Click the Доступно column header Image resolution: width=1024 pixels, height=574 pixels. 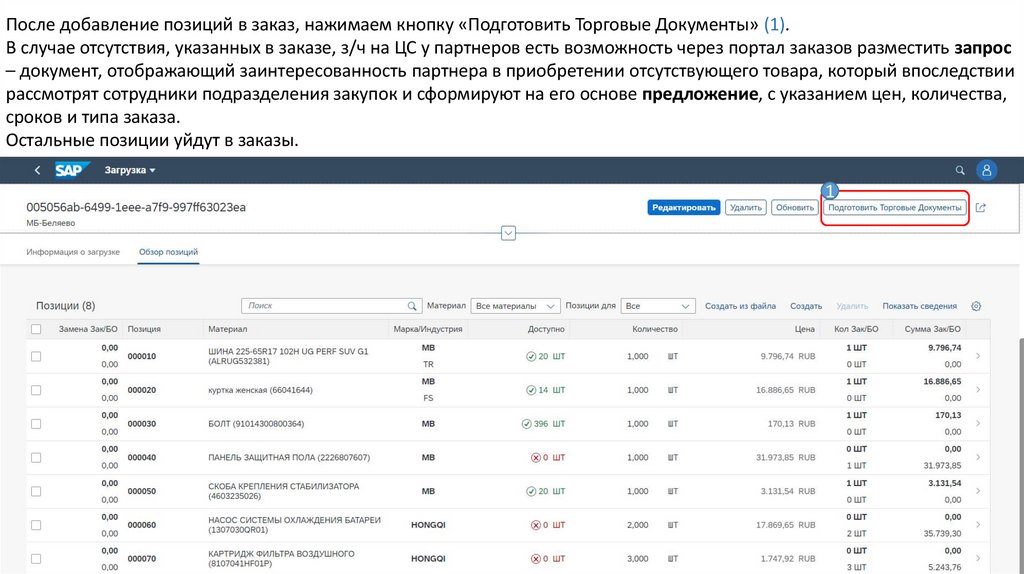coord(546,329)
